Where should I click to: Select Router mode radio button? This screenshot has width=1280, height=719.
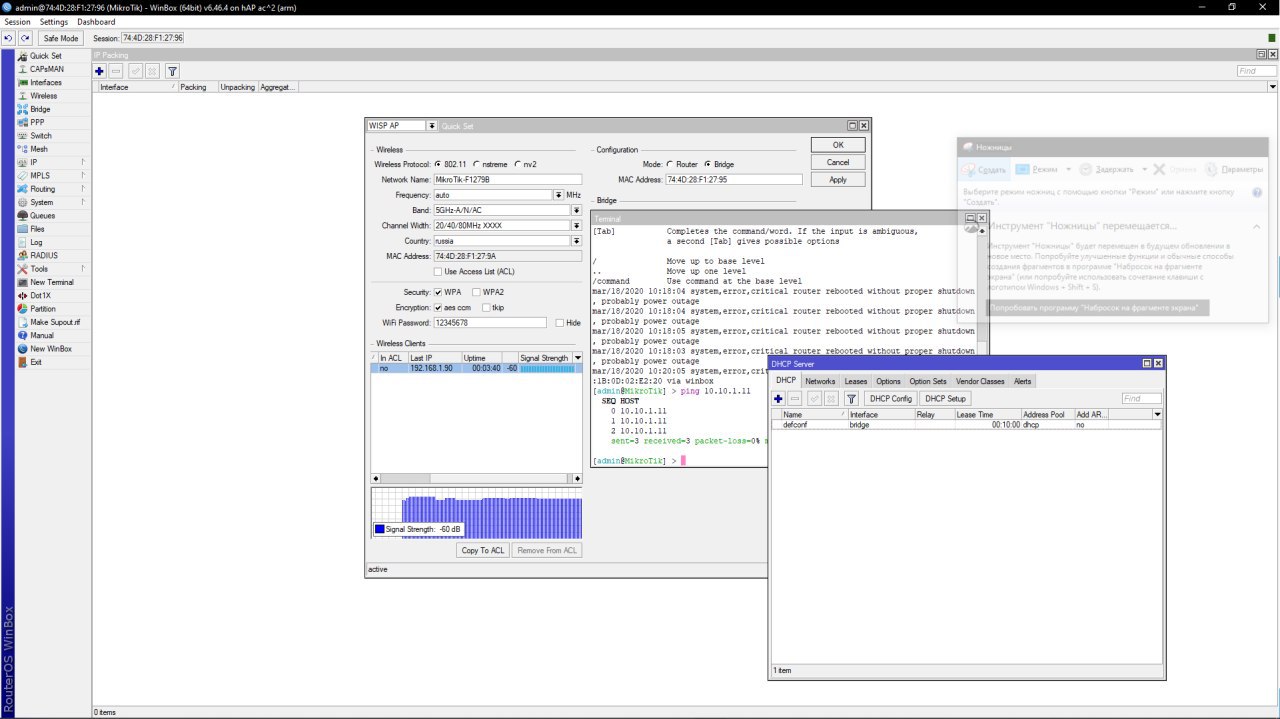coord(670,164)
